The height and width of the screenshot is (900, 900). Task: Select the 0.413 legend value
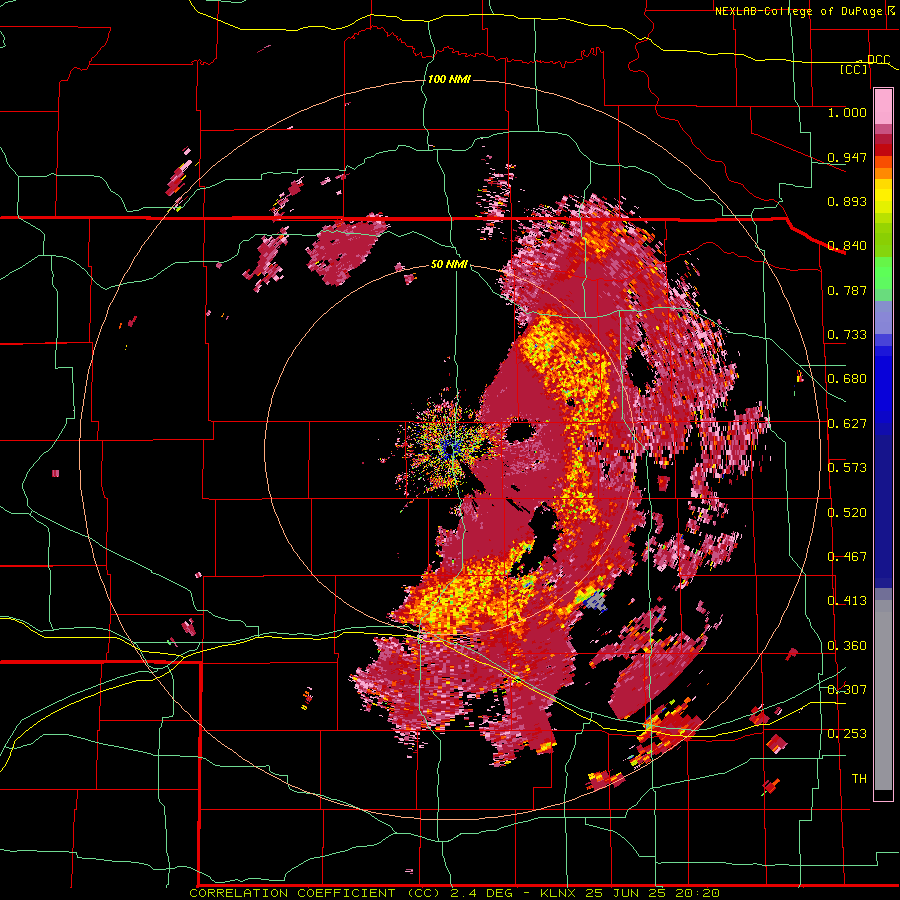click(x=847, y=601)
